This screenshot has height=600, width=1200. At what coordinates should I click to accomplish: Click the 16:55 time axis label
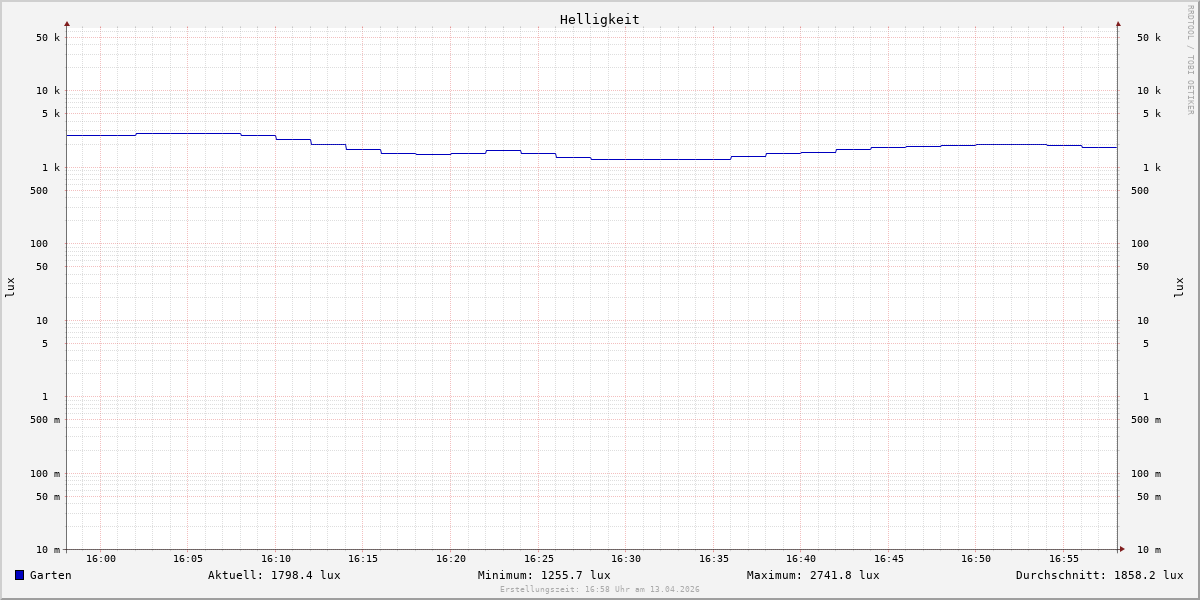pos(1064,559)
